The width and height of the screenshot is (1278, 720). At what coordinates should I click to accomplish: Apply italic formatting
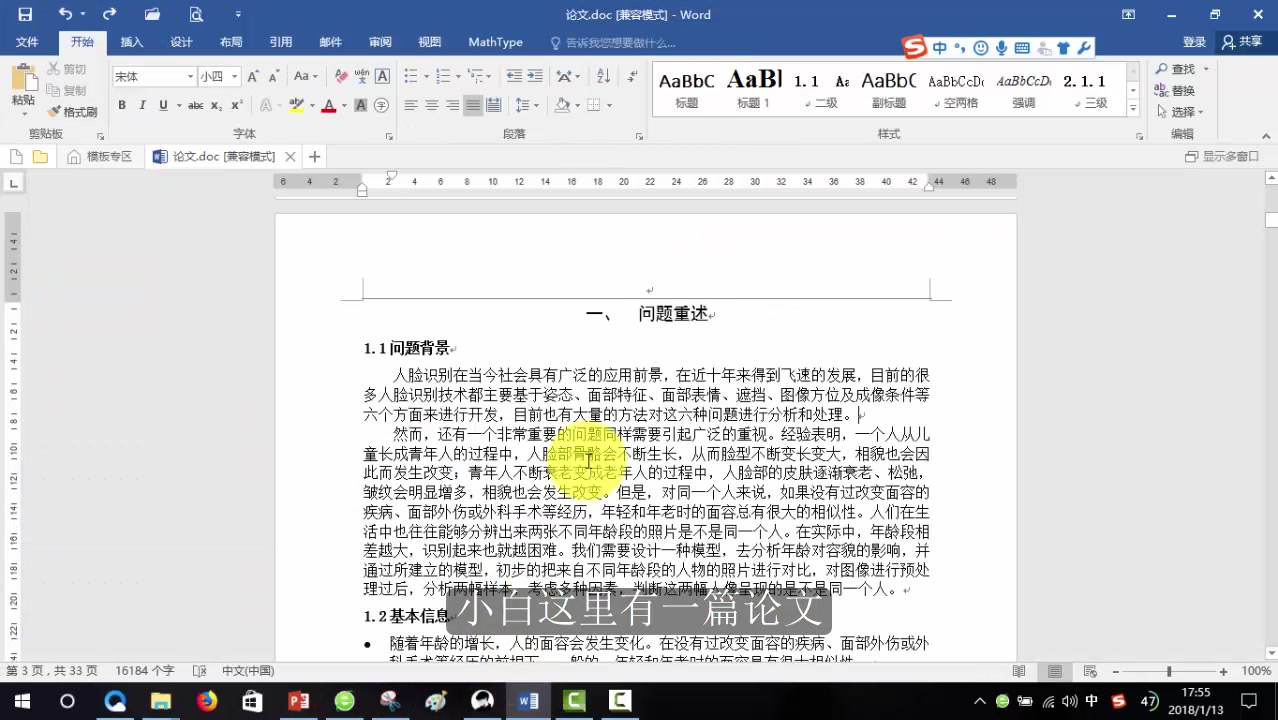pos(142,104)
